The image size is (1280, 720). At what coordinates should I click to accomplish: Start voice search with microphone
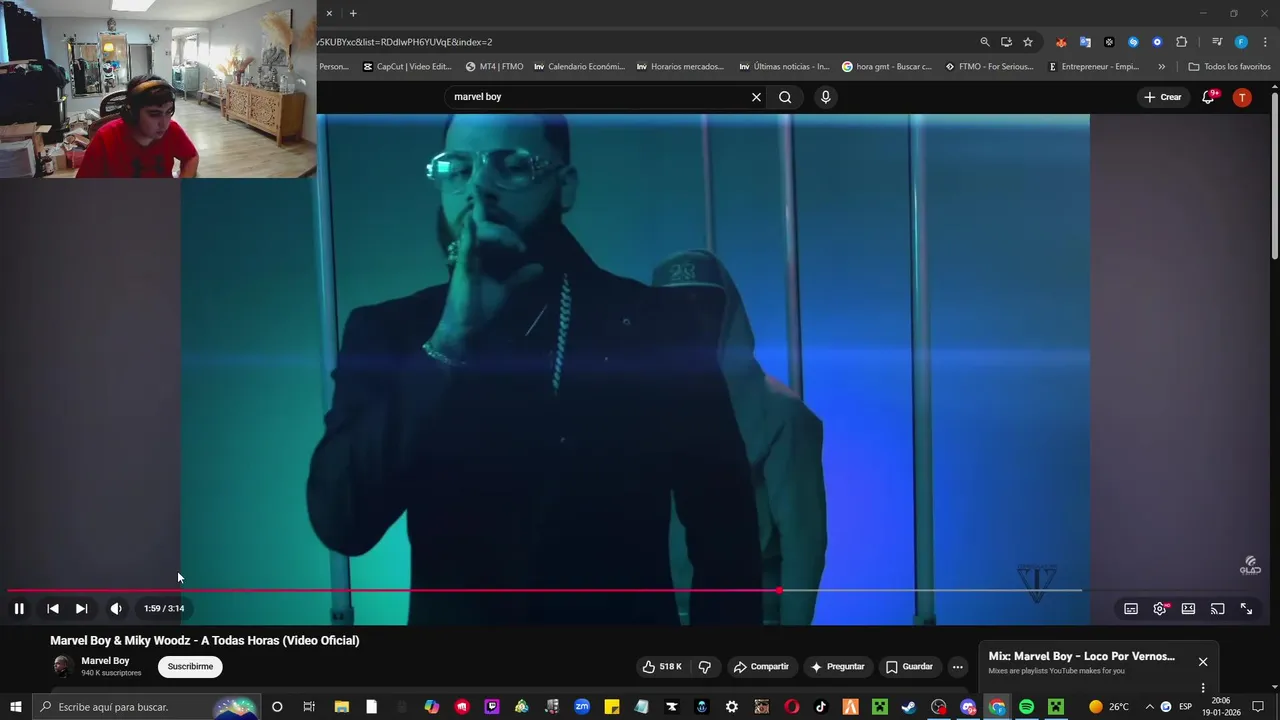tap(825, 97)
